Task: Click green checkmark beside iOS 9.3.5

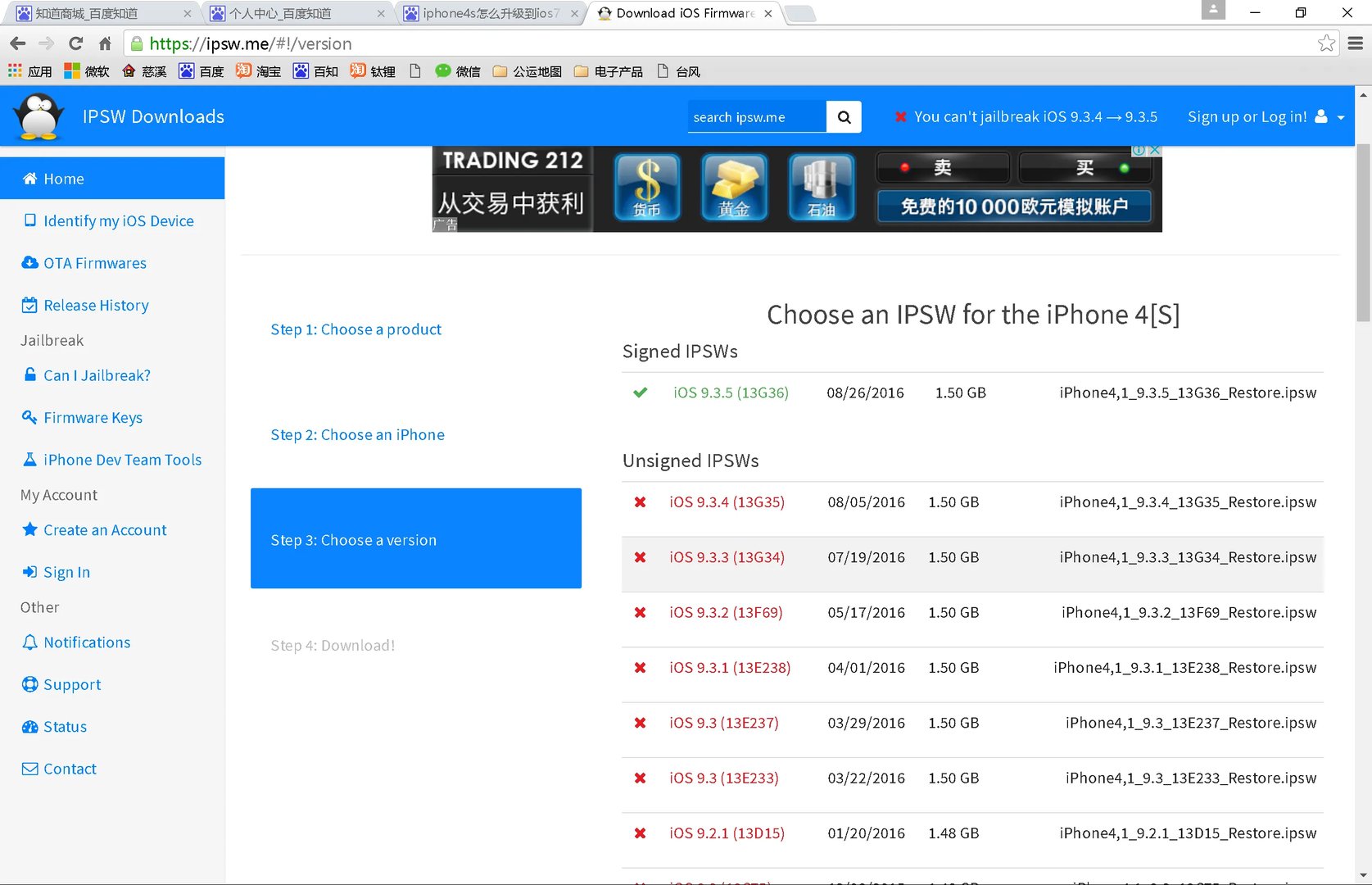Action: click(x=640, y=393)
